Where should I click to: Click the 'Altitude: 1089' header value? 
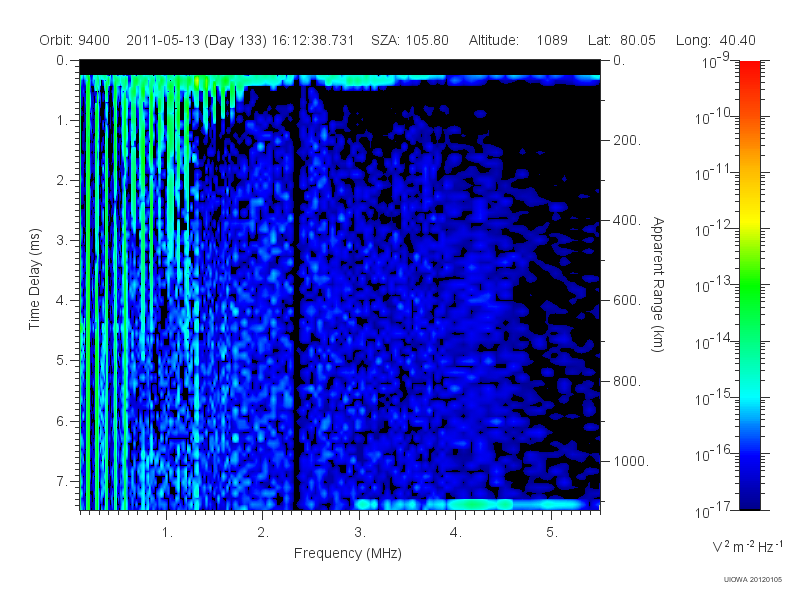[518, 40]
